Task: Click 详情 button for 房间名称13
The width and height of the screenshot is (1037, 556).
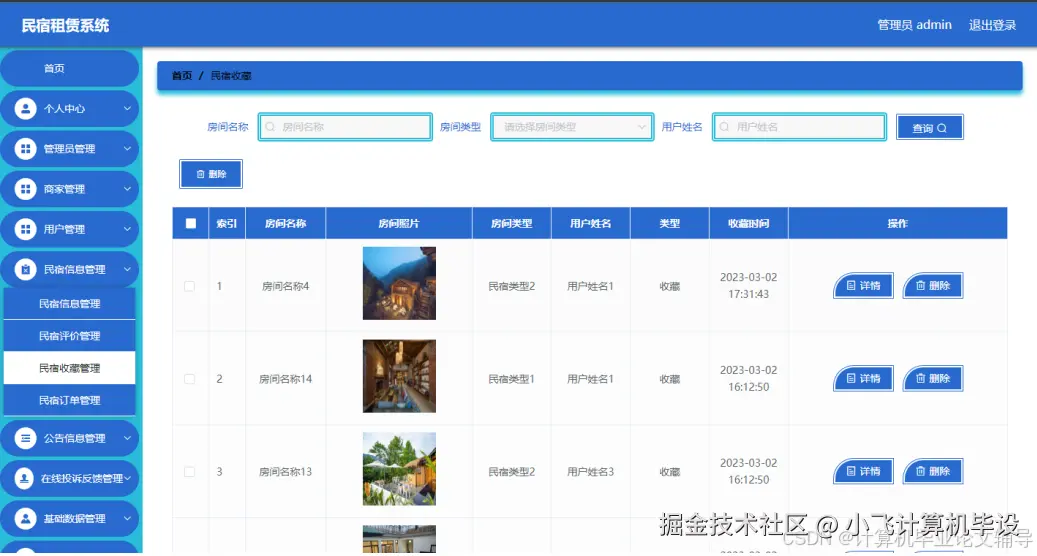Action: (x=863, y=471)
